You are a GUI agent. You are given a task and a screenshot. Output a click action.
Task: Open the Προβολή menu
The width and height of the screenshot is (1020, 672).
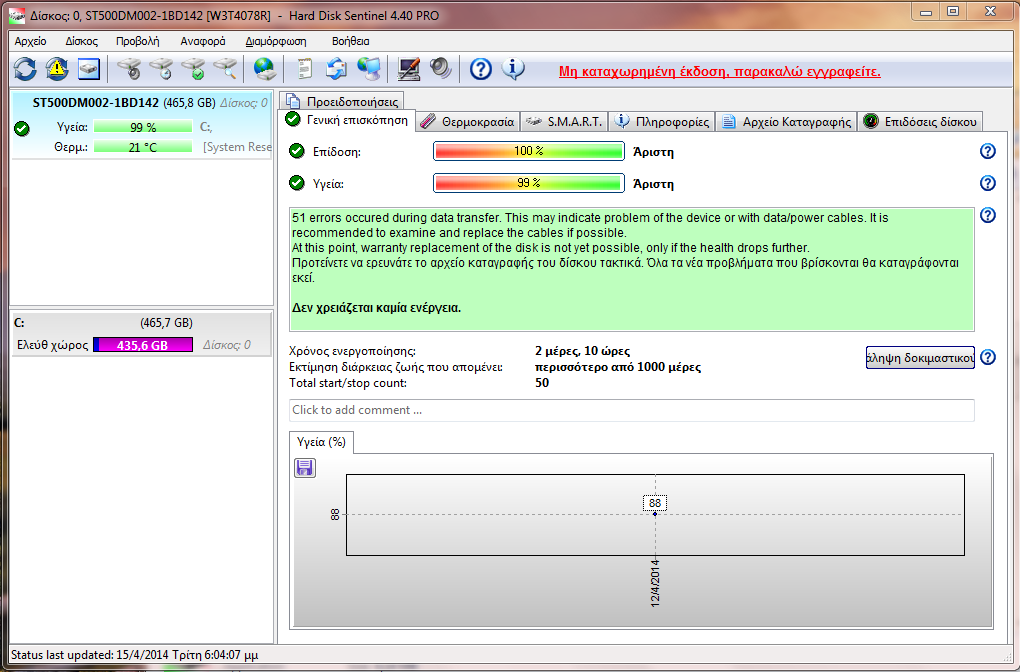(x=137, y=41)
